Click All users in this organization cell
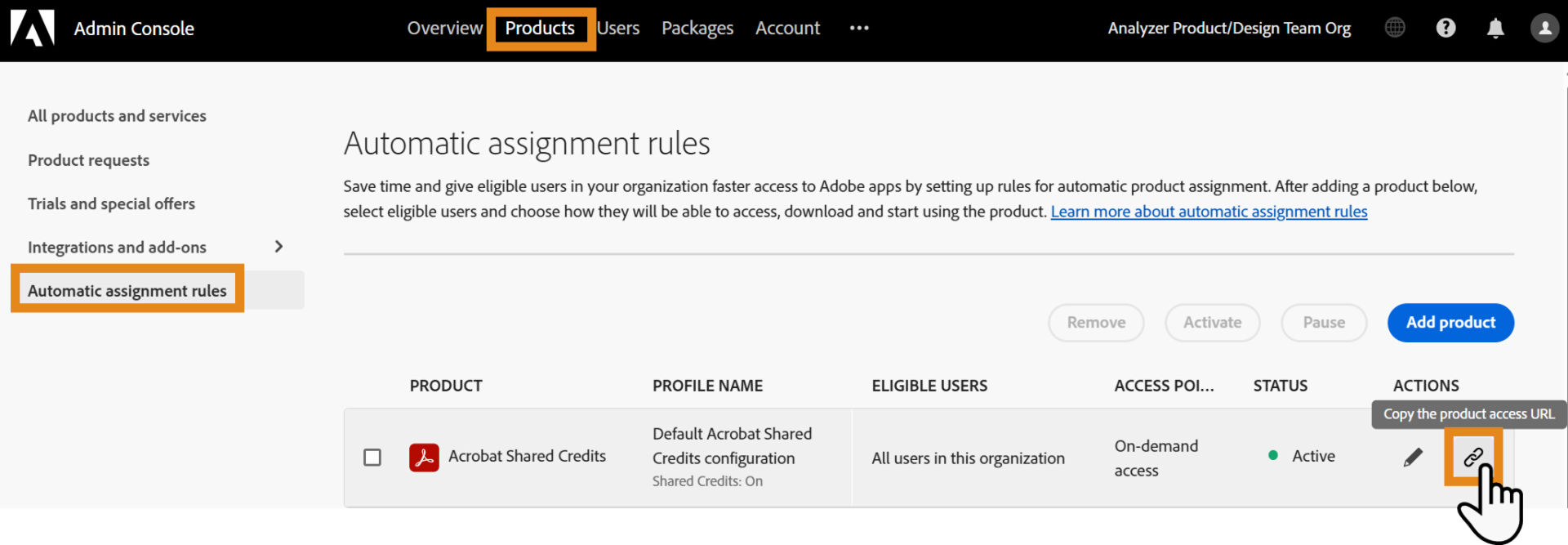This screenshot has height=545, width=1568. point(968,458)
